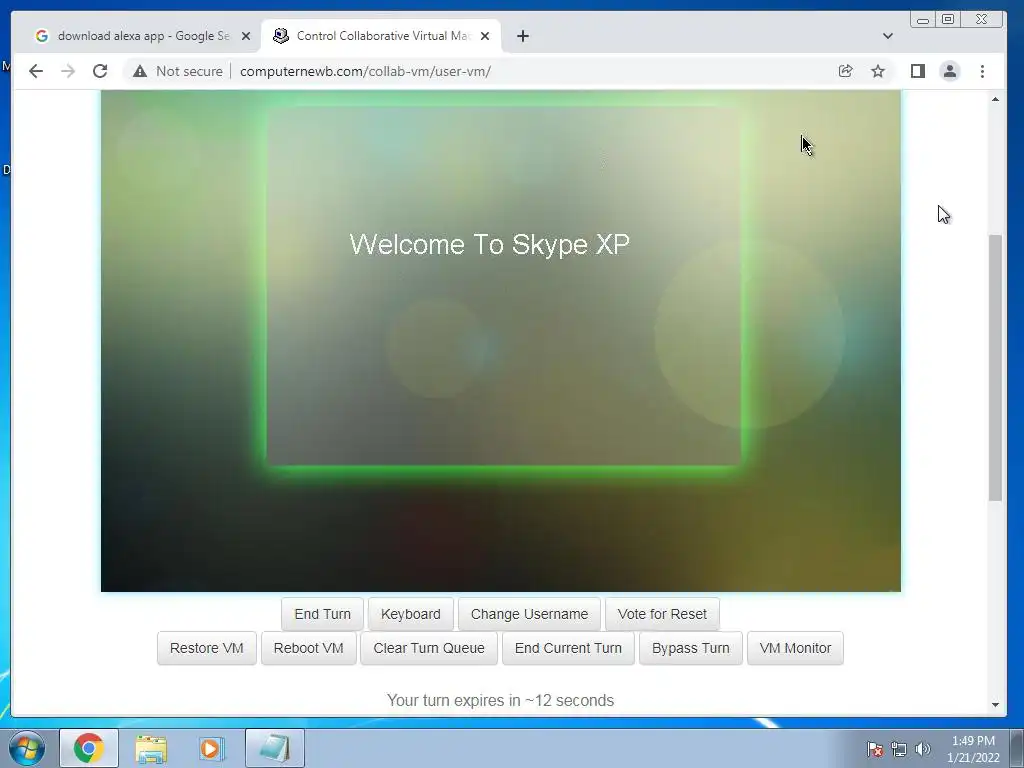
Task: Click Change Username button
Action: pyautogui.click(x=530, y=614)
